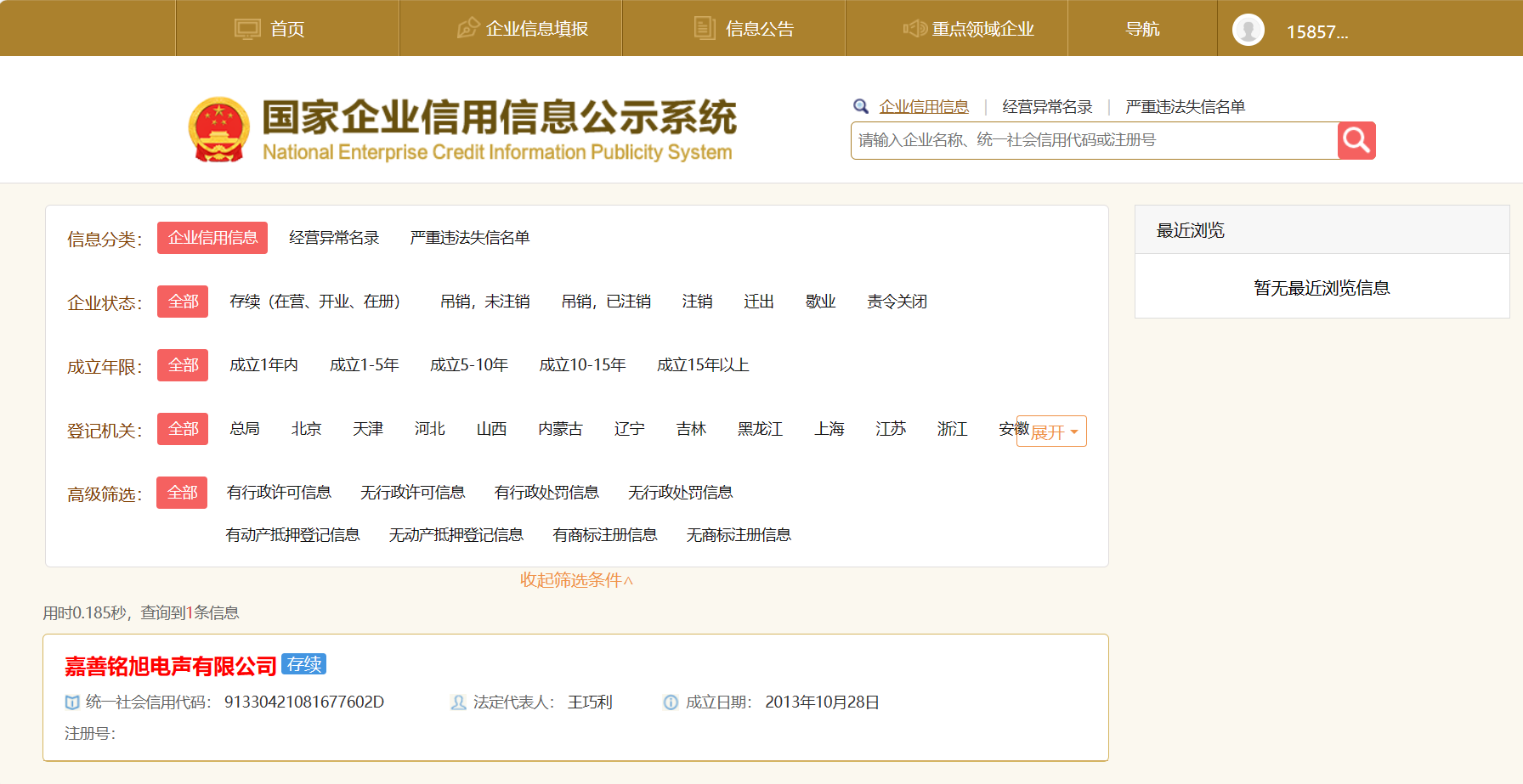Image resolution: width=1523 pixels, height=784 pixels.
Task: Open account menu 15857...
Action: point(1316,31)
